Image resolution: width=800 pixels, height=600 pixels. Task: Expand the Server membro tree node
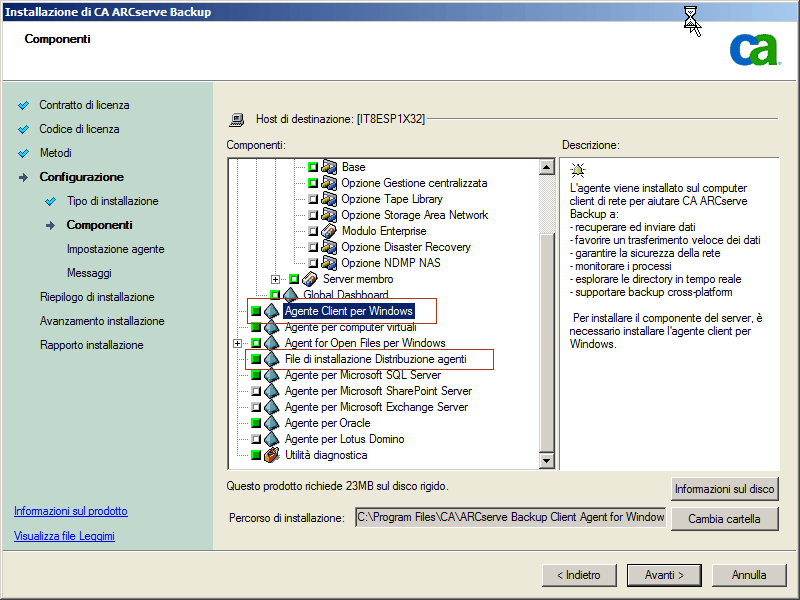(x=276, y=279)
